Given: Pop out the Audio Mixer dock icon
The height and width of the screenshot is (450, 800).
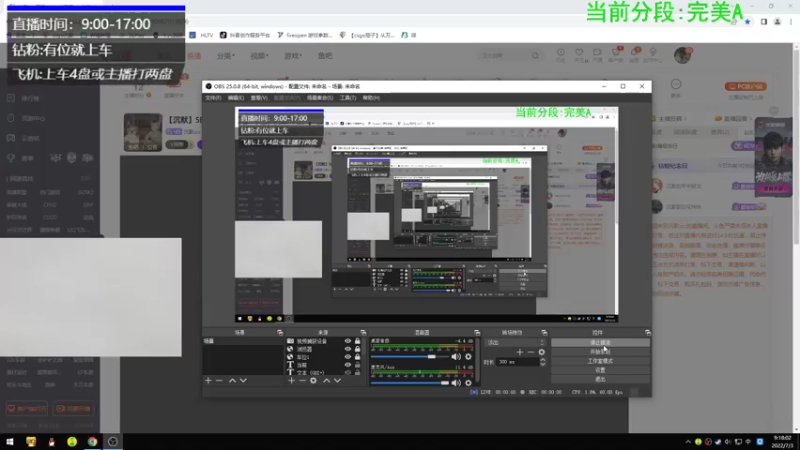Looking at the screenshot, I should [477, 333].
